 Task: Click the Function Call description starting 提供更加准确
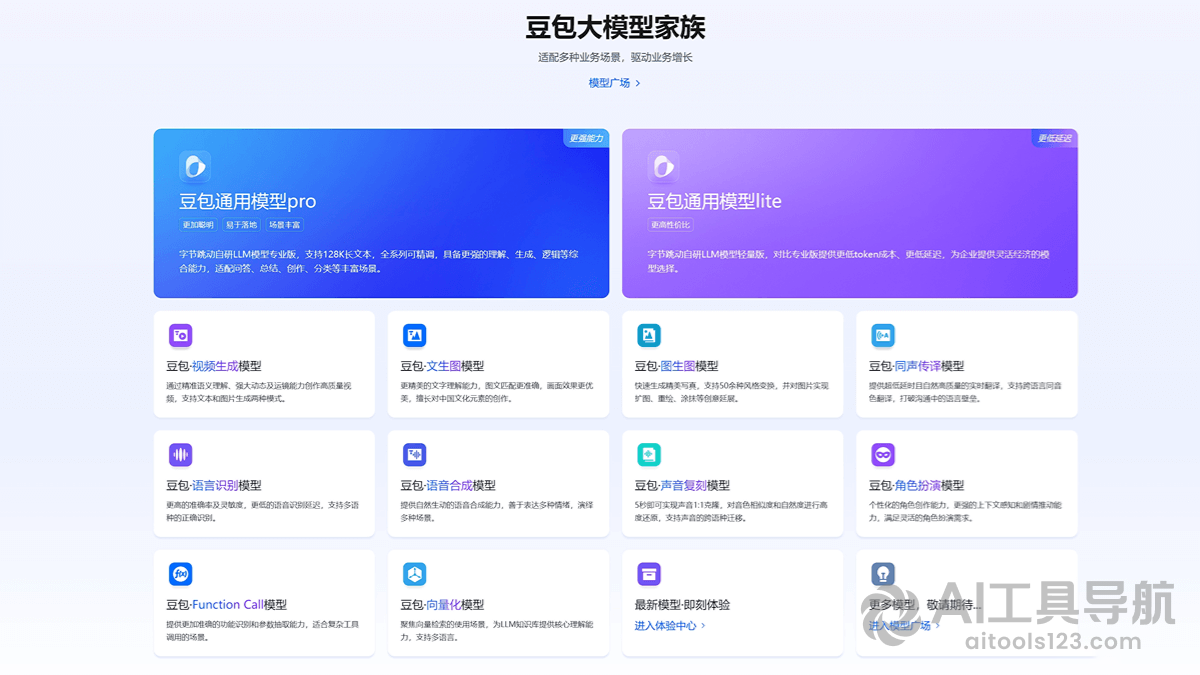coord(262,630)
